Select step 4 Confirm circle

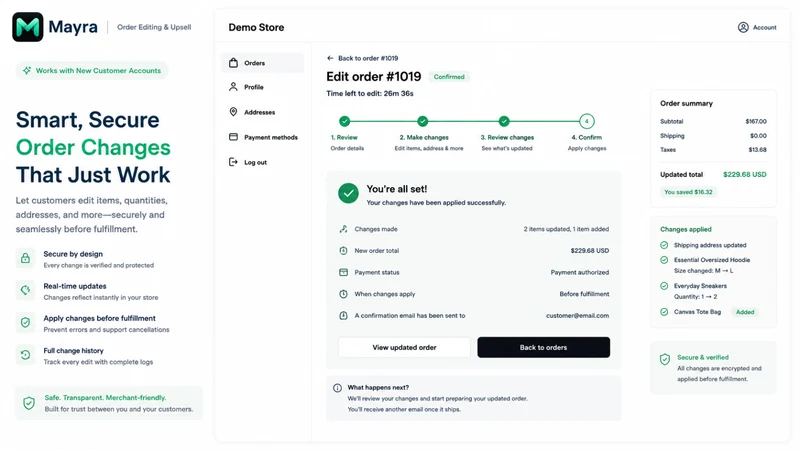(587, 121)
